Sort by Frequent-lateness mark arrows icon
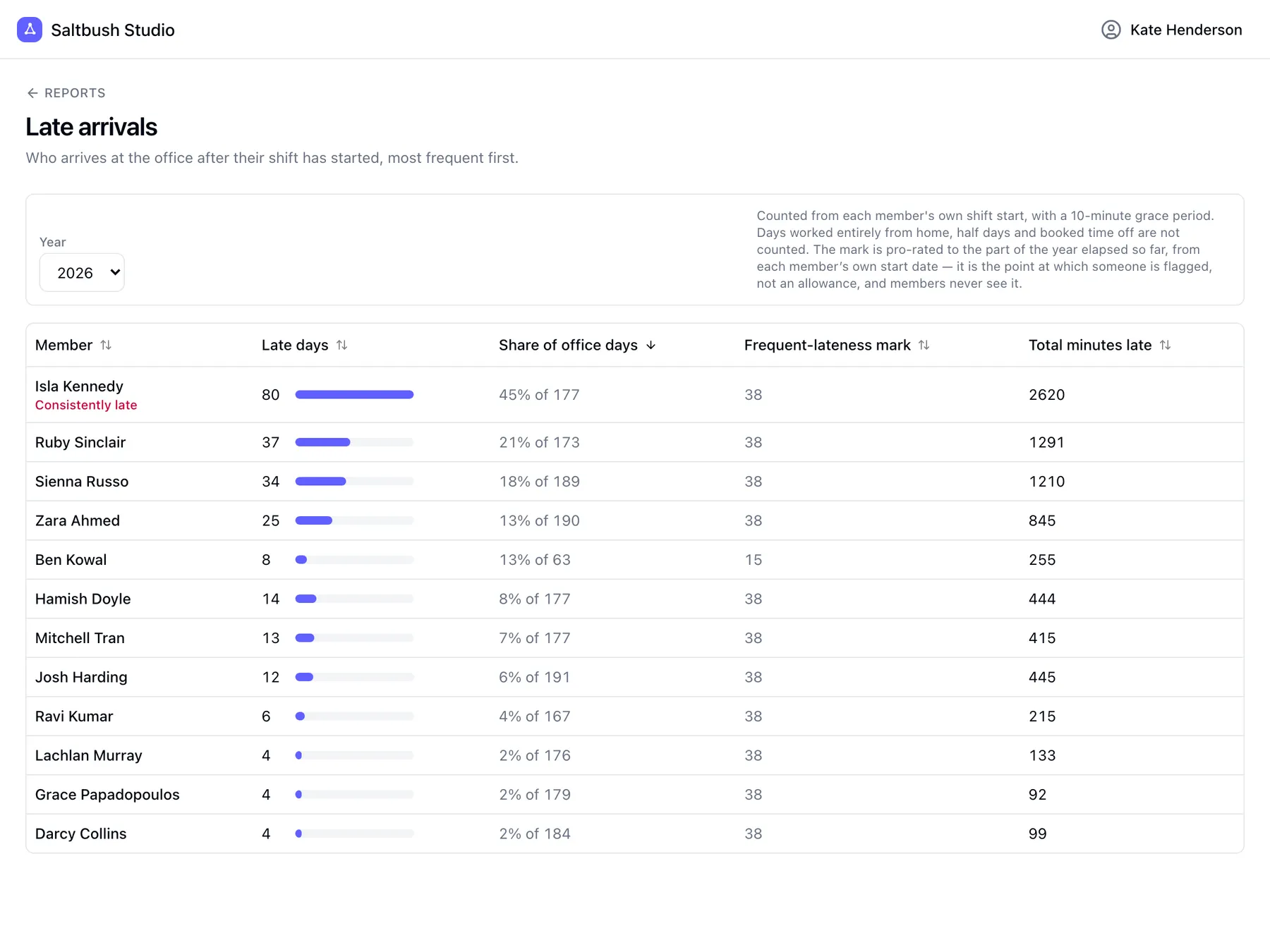 pos(924,345)
